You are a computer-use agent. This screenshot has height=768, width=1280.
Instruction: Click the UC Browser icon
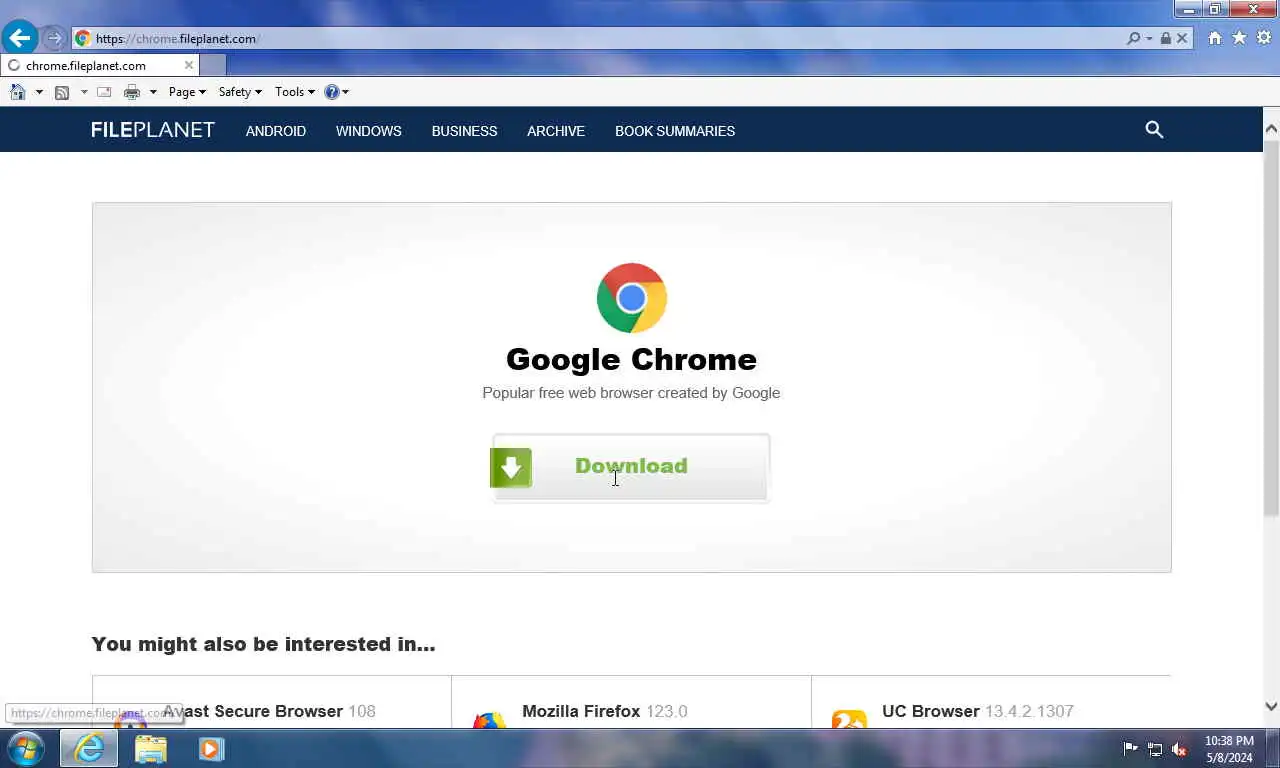(x=849, y=719)
